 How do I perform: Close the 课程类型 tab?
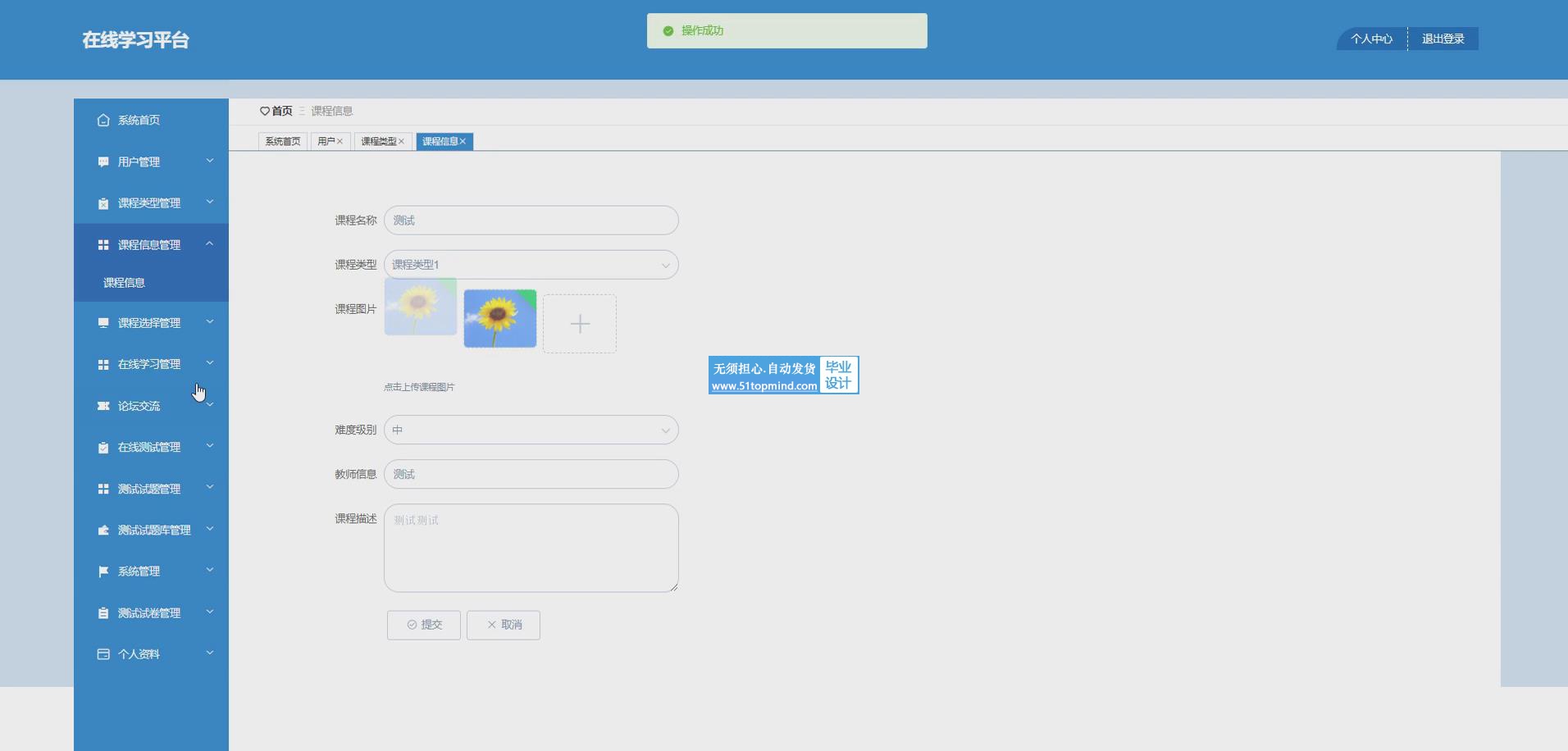tap(401, 142)
